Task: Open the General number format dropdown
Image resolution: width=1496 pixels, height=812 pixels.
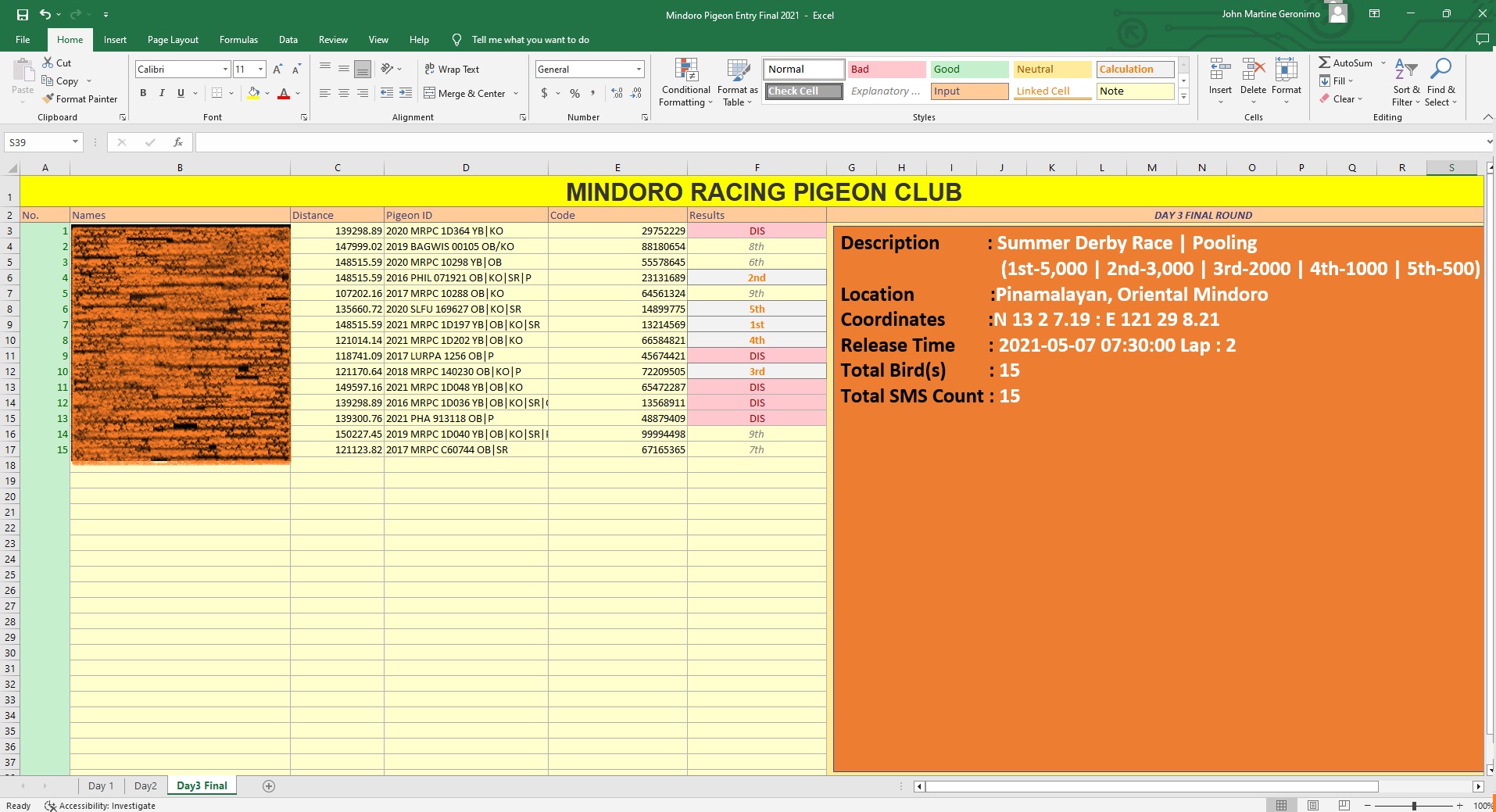Action: click(639, 70)
